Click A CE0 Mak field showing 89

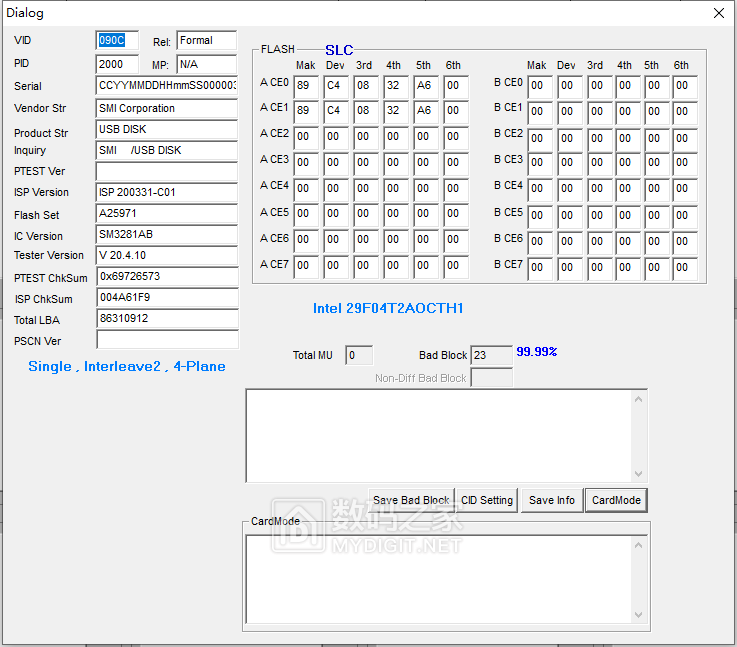[x=306, y=87]
